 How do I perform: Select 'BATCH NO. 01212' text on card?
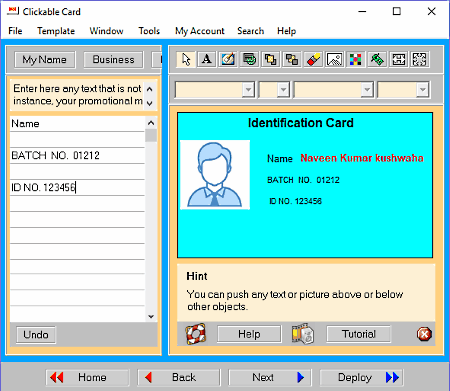coord(303,180)
